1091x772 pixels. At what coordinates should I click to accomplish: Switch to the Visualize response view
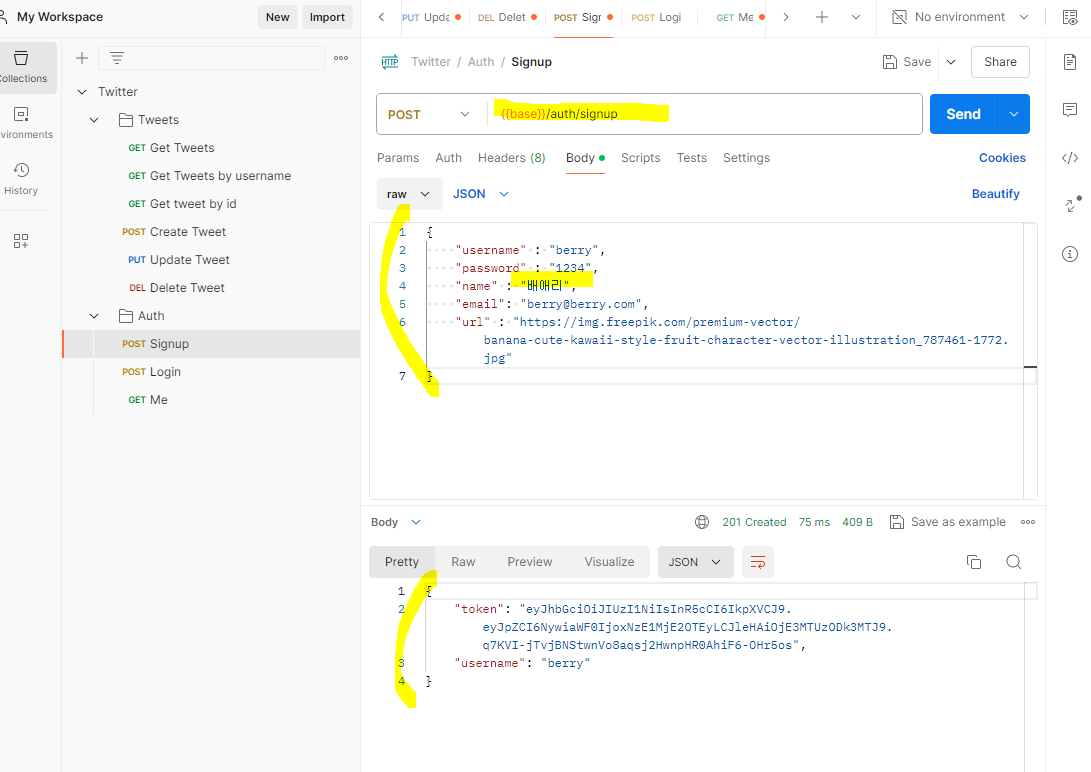coord(609,562)
